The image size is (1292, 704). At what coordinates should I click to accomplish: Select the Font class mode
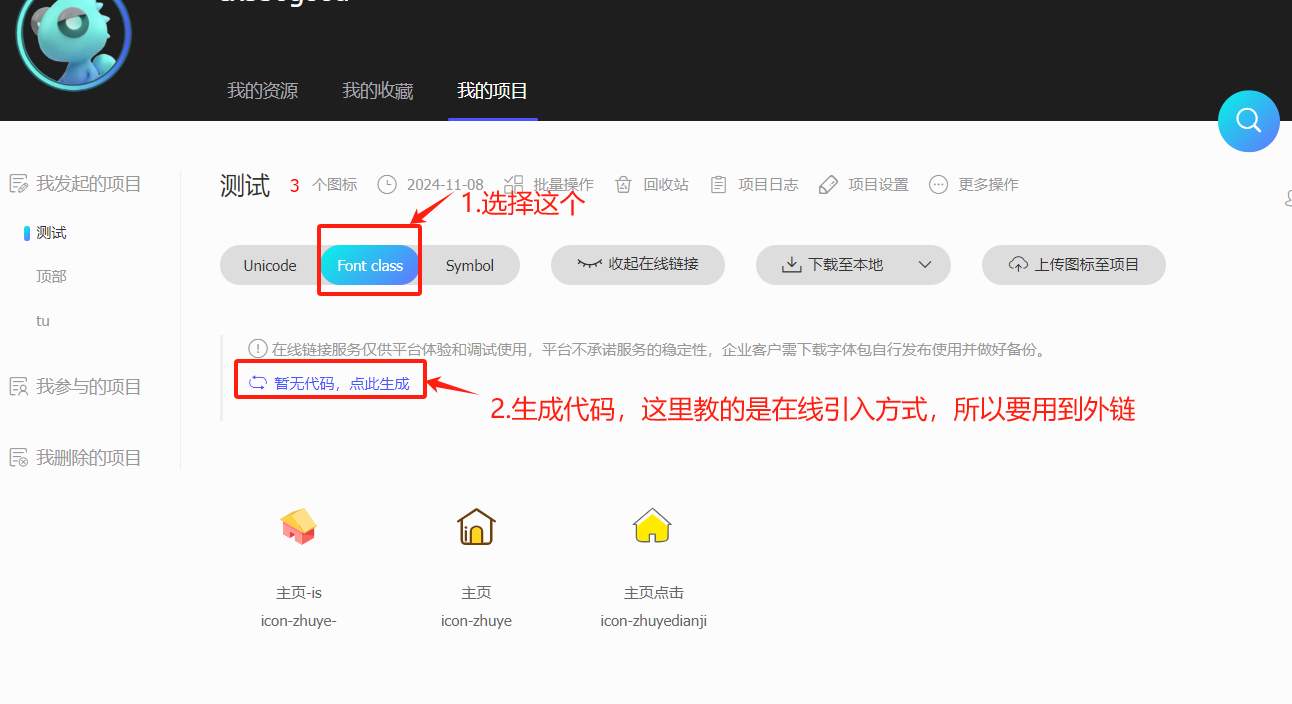[370, 265]
